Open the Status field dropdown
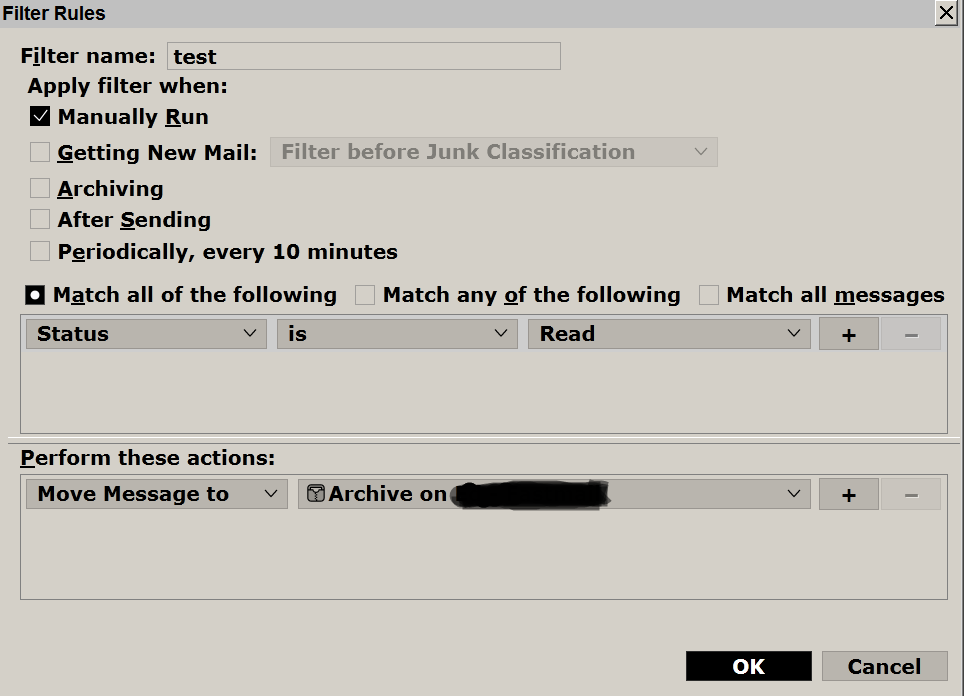Image resolution: width=964 pixels, height=696 pixels. tap(146, 334)
